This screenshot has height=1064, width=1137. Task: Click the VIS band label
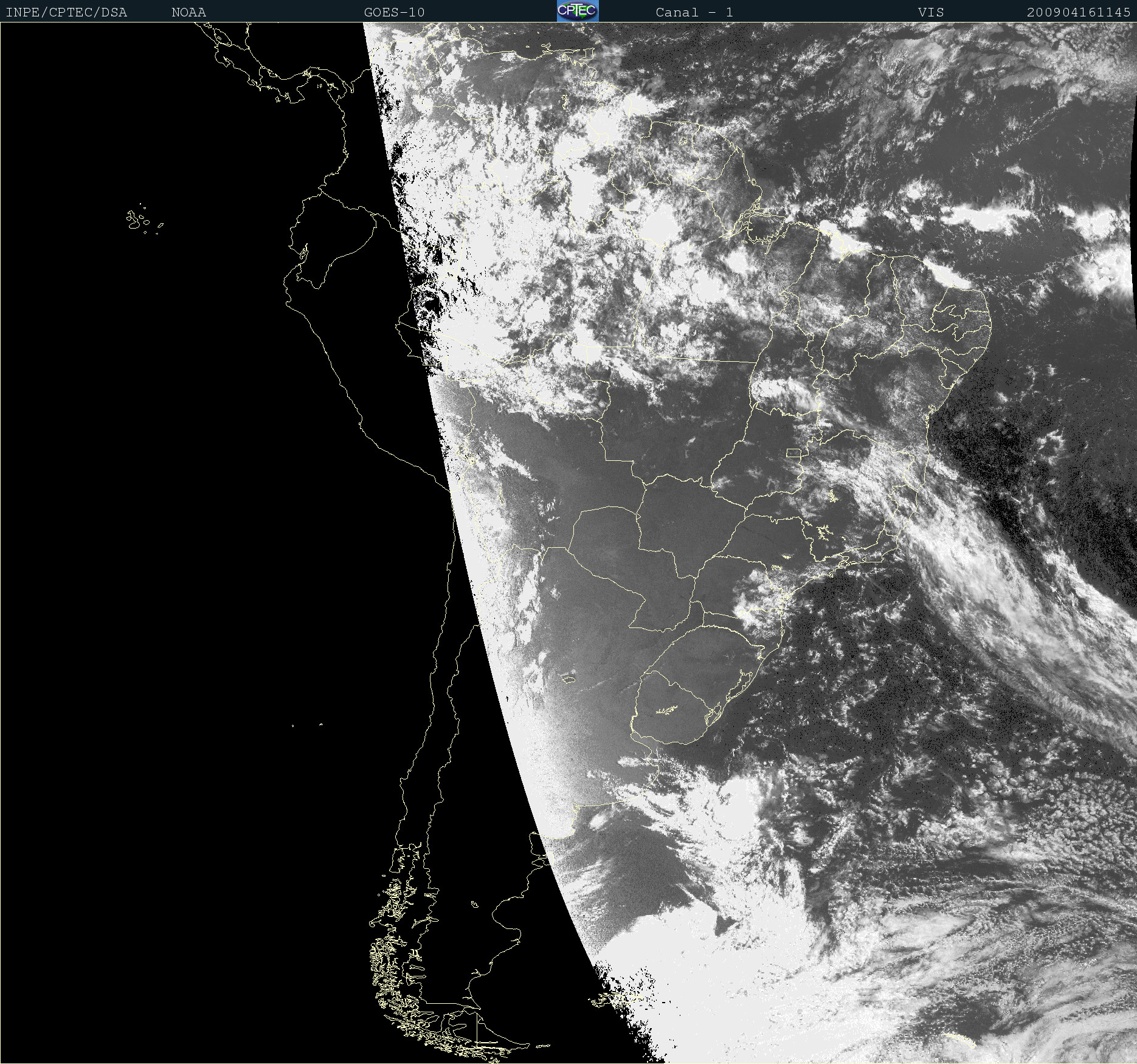pos(931,12)
